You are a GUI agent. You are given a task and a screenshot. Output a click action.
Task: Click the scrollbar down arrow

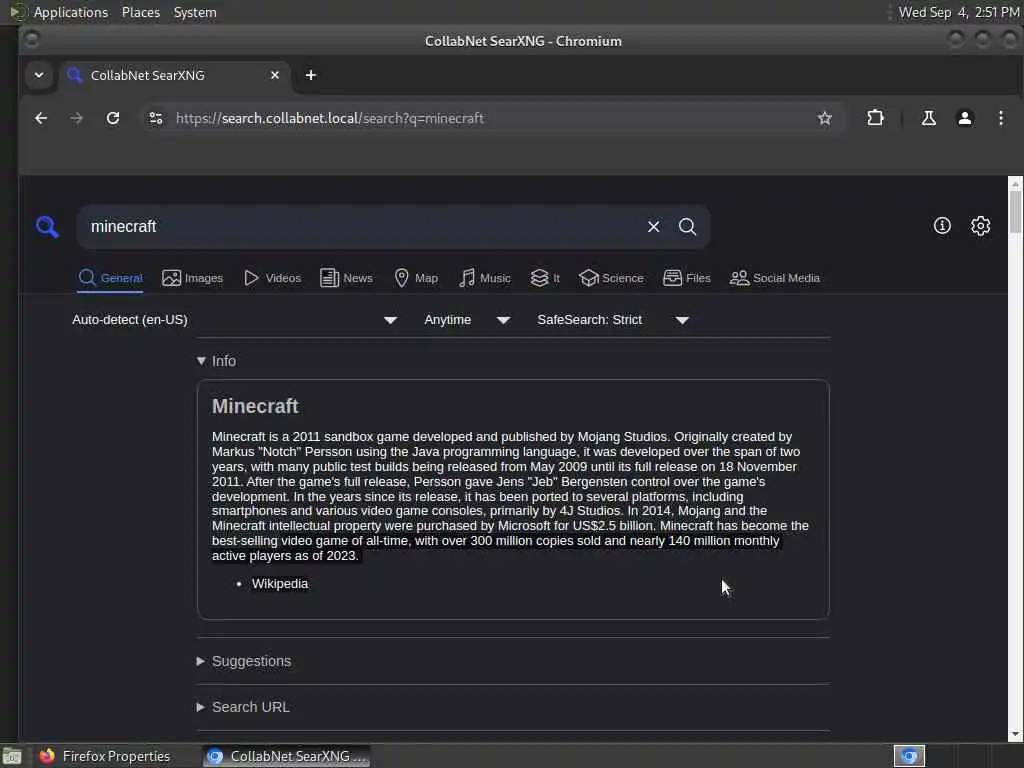point(1015,735)
